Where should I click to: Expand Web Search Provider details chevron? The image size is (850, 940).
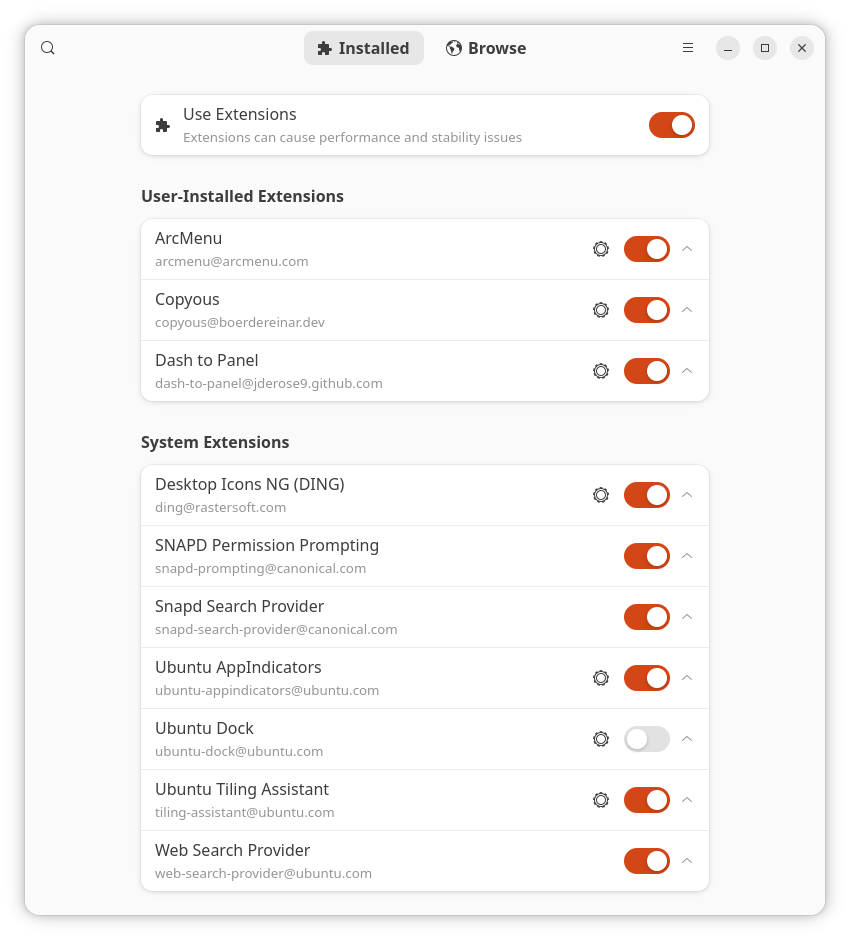(x=687, y=861)
